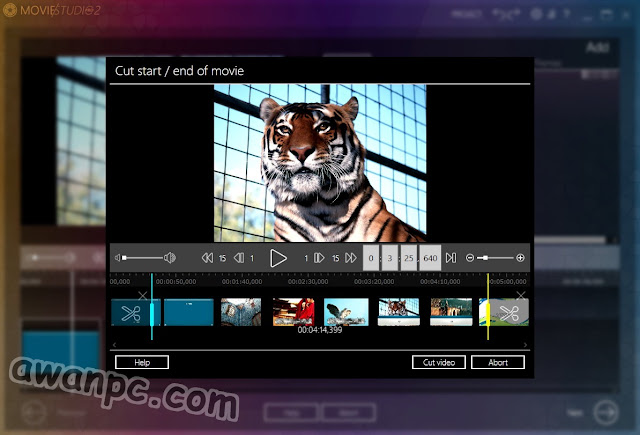Select the plain blue thumbnail in the timeline
The image size is (640, 435).
tap(189, 313)
